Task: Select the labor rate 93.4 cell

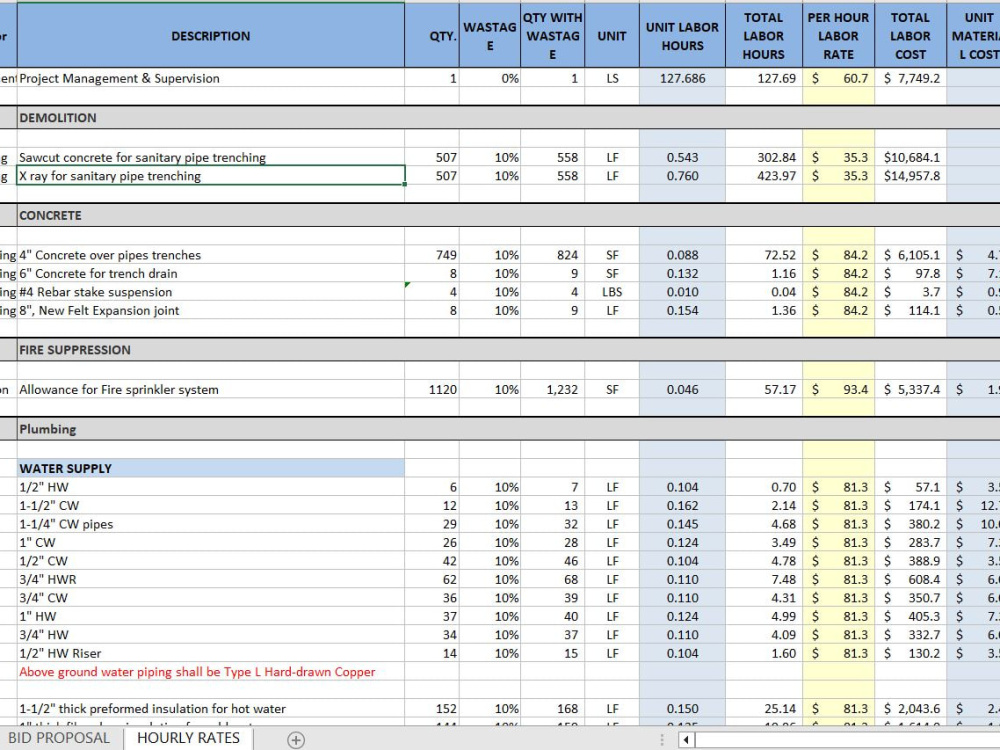Action: pyautogui.click(x=839, y=390)
